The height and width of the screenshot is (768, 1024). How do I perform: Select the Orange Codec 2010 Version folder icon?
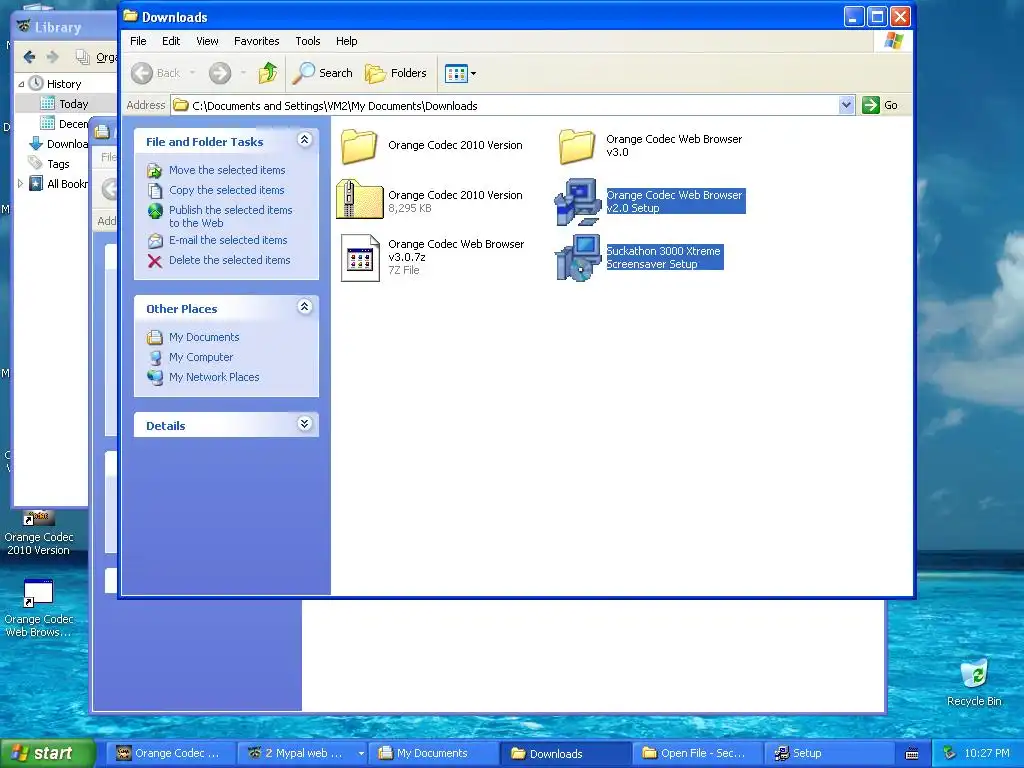pyautogui.click(x=359, y=146)
